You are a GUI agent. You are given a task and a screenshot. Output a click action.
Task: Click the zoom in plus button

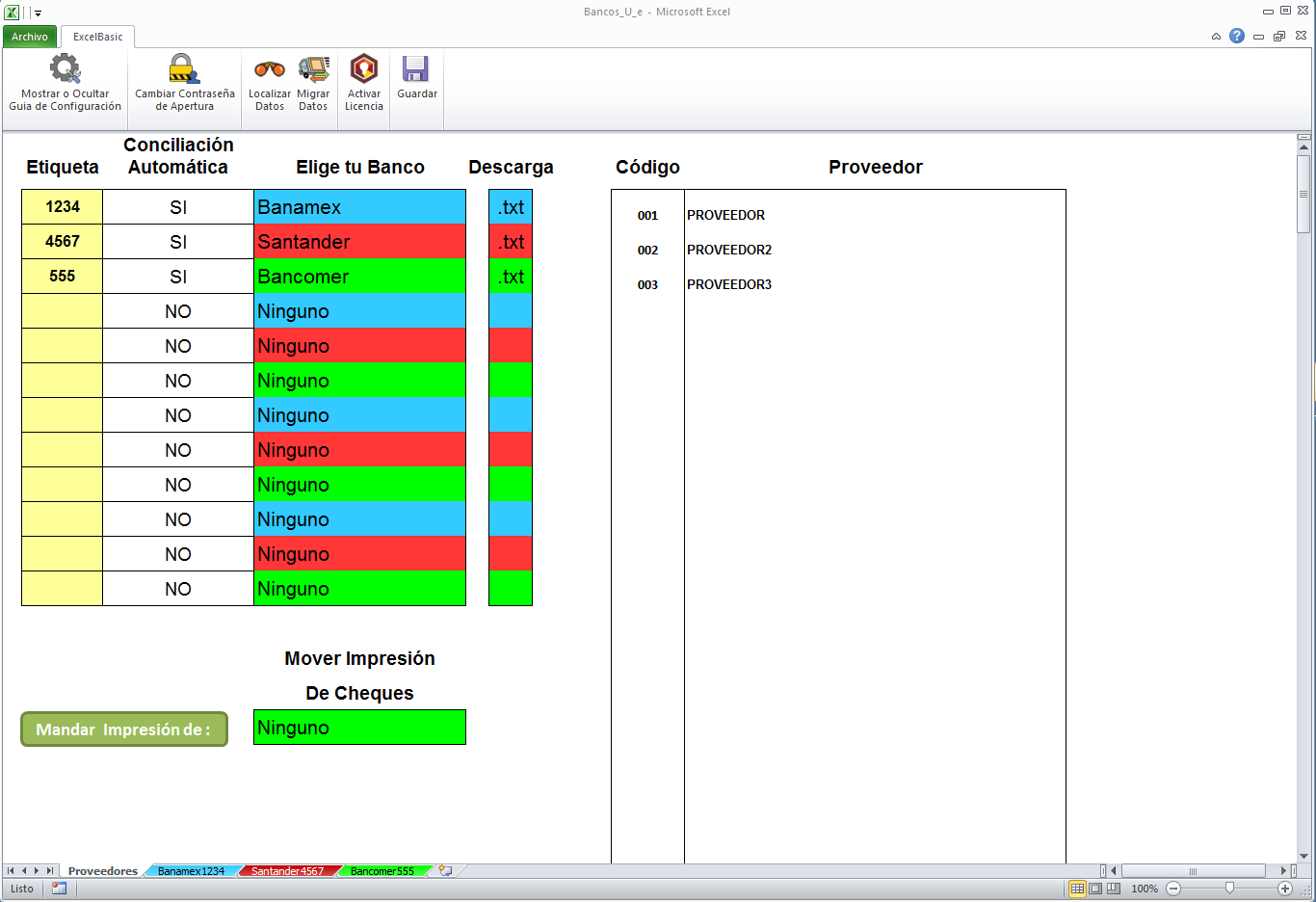pyautogui.click(x=1285, y=889)
